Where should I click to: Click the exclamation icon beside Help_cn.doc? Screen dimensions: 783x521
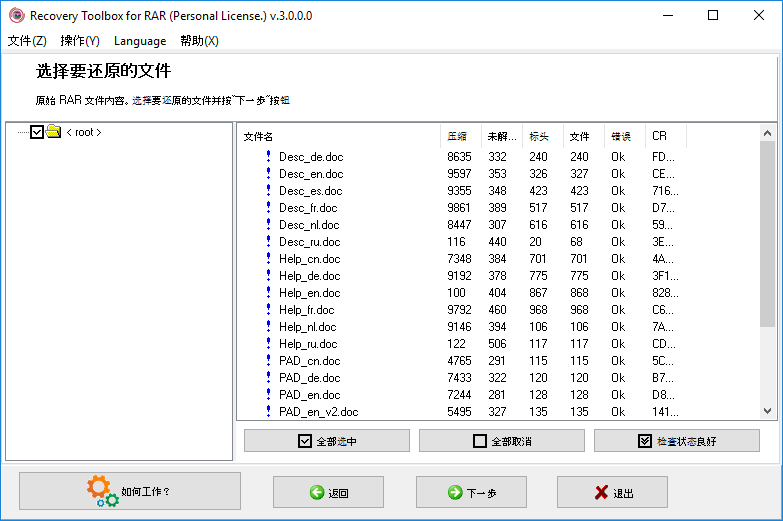coord(268,258)
